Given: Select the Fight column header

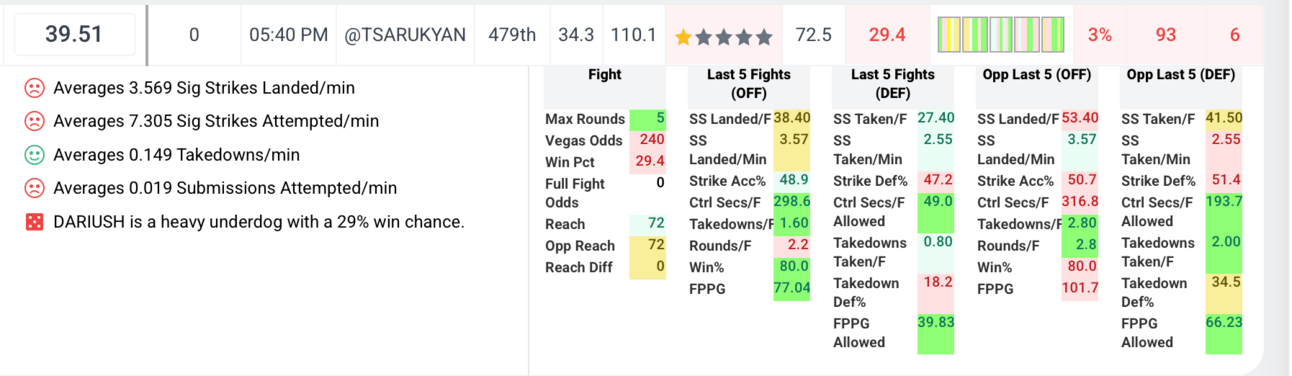Looking at the screenshot, I should (605, 74).
